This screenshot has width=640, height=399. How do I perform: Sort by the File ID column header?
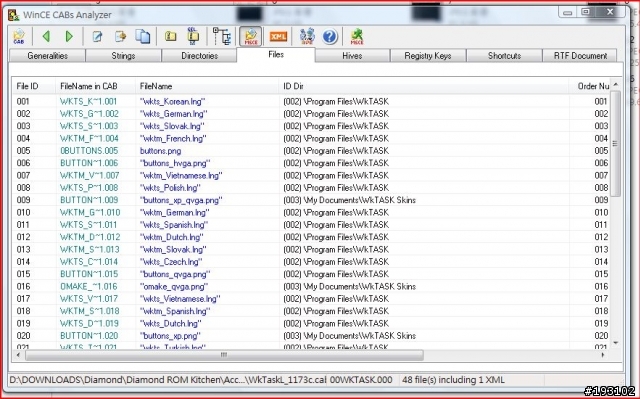pos(34,86)
